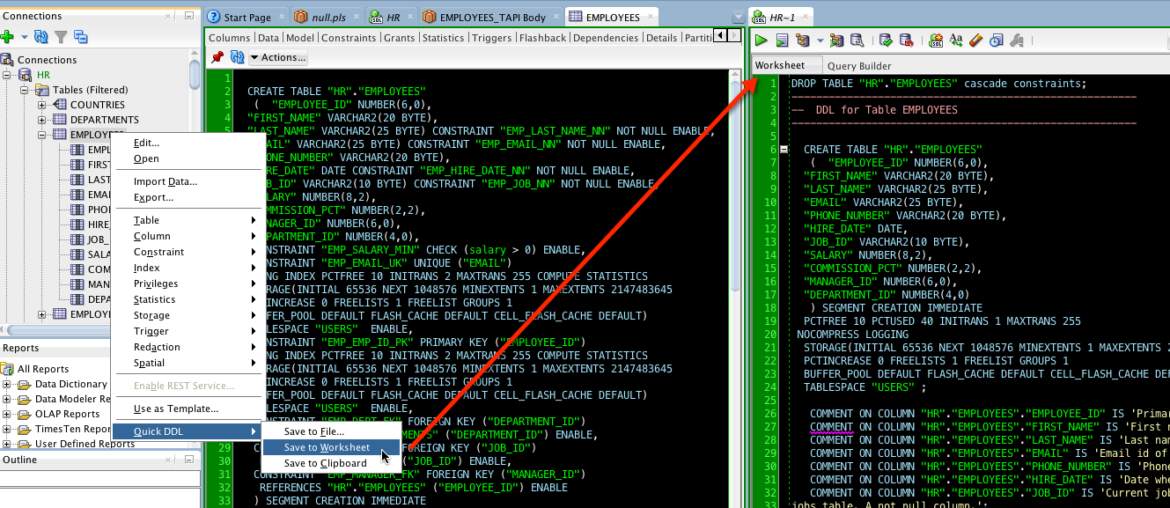The image size is (1170, 508).
Task: Click the Explain Plan icon
Action: tap(803, 40)
